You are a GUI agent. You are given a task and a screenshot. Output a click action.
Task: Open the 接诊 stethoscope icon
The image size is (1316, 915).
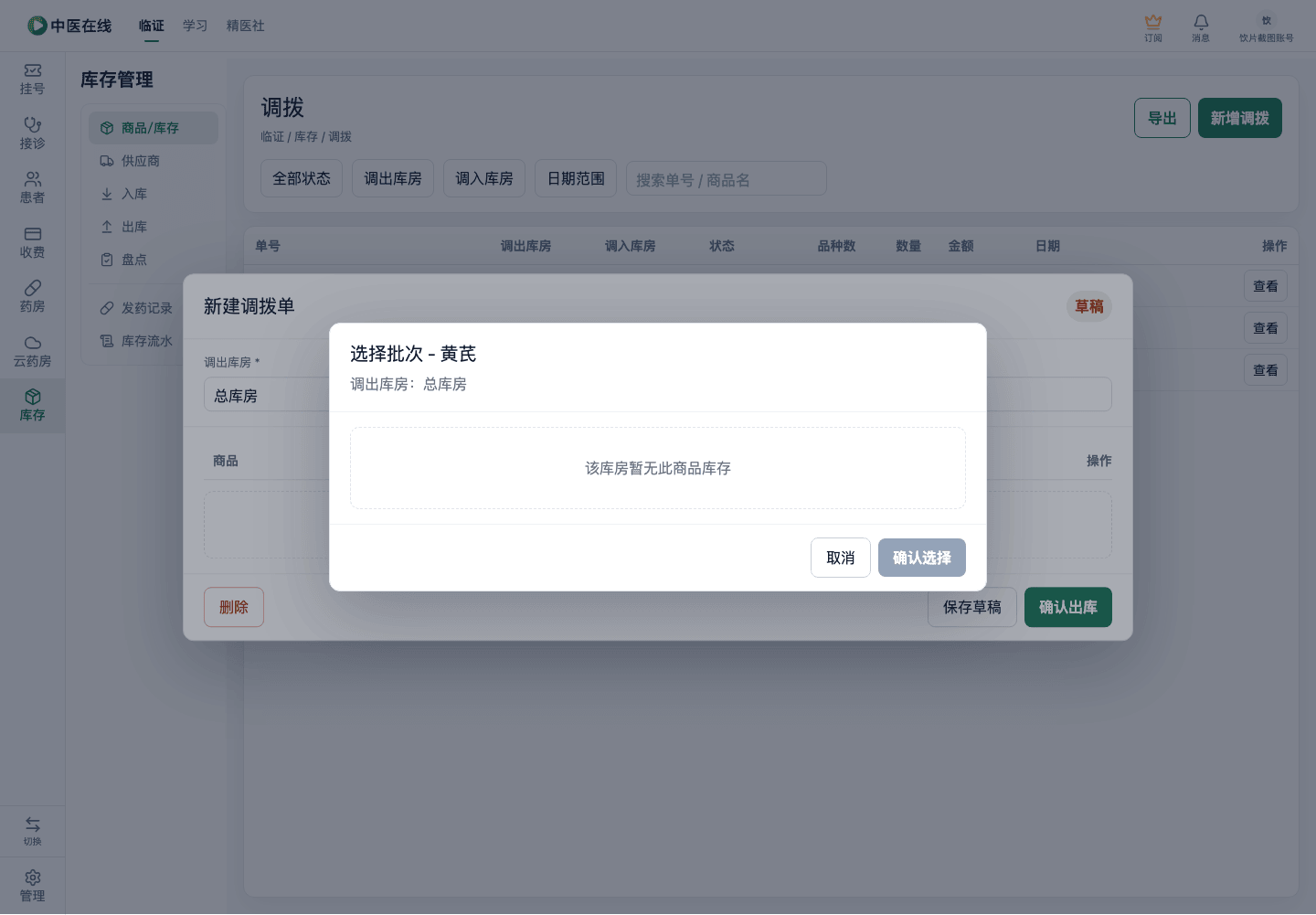pos(33,124)
